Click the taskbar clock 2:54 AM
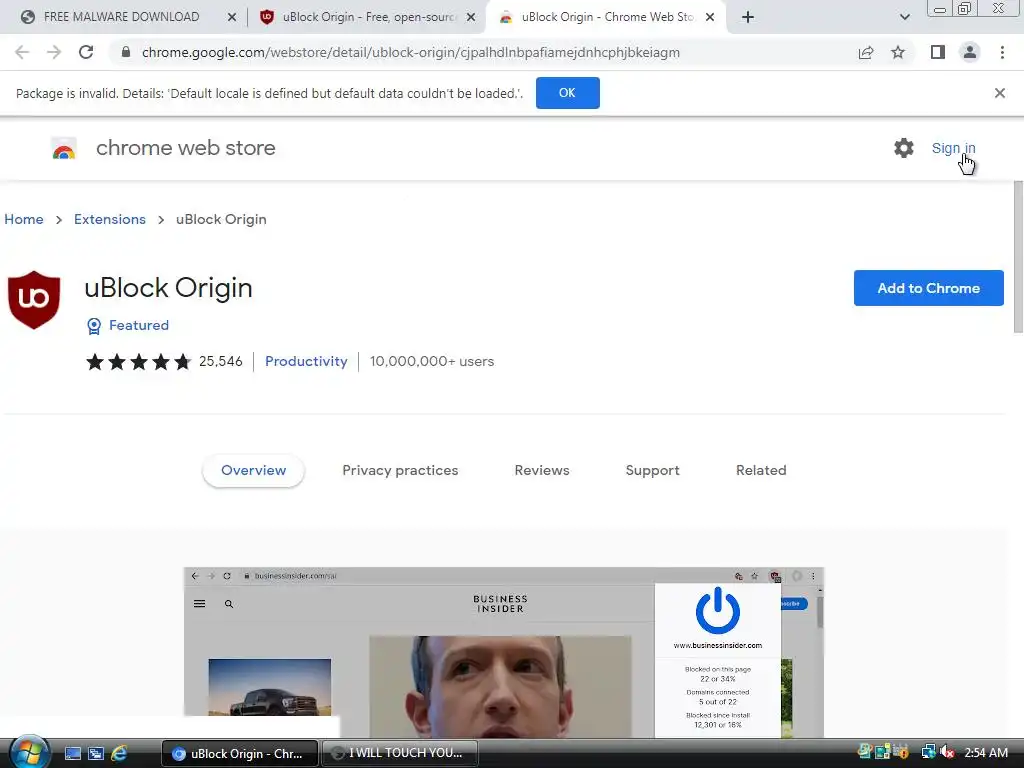Viewport: 1024px width, 768px height. [x=986, y=753]
